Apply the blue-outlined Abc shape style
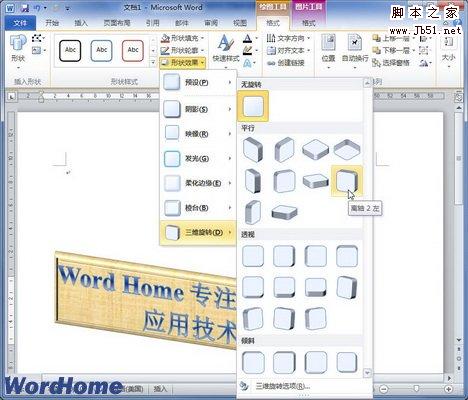This screenshot has height=400, width=468. [101, 51]
